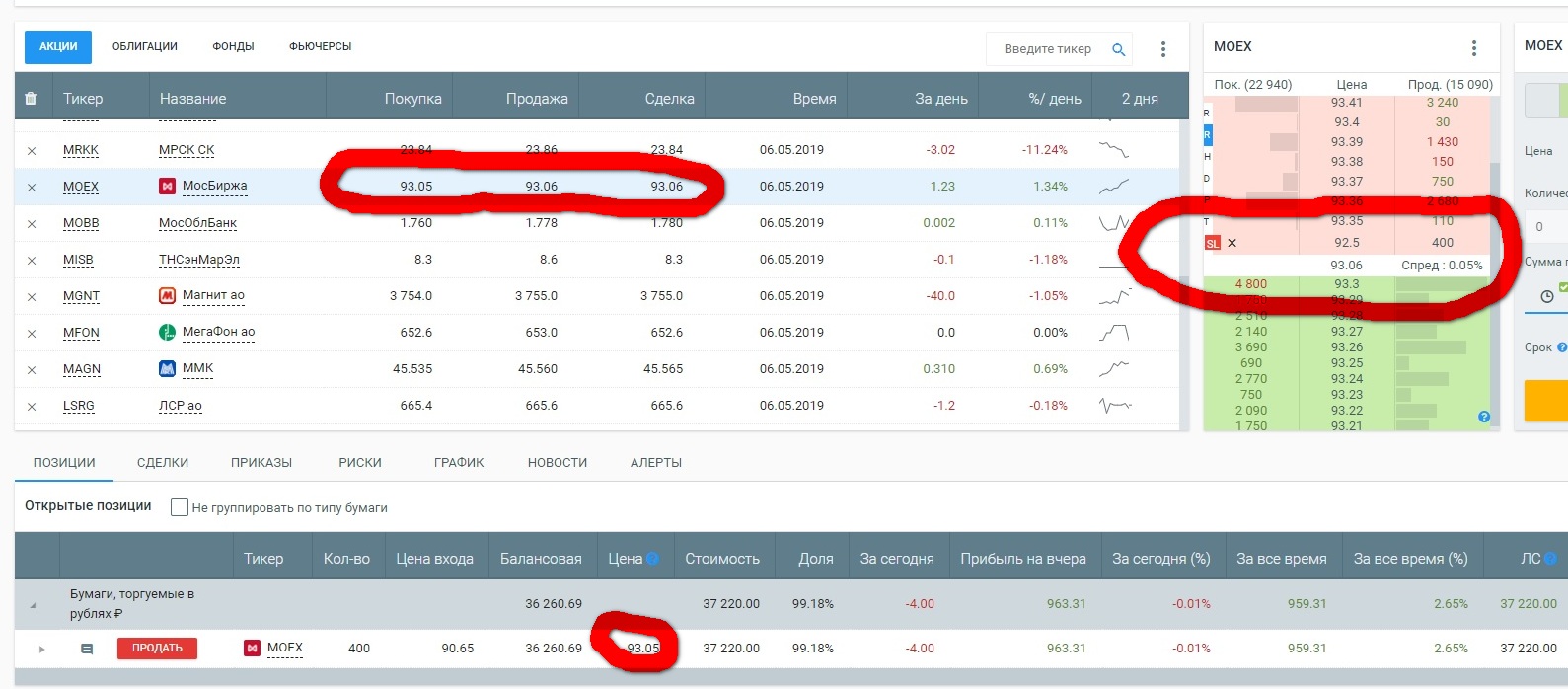Click the МегаФон company logo

click(x=168, y=332)
